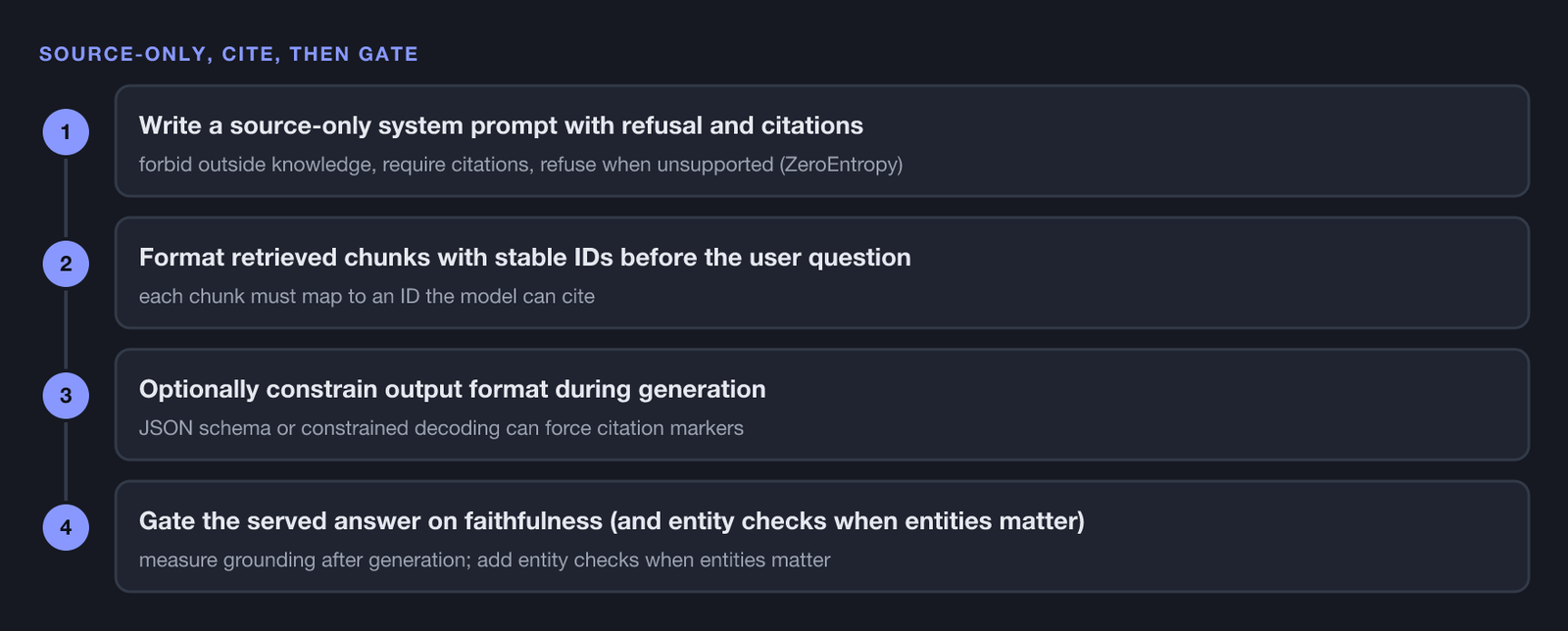
Task: Click the 'refuse when unsupported' phrase
Action: pyautogui.click(x=657, y=165)
